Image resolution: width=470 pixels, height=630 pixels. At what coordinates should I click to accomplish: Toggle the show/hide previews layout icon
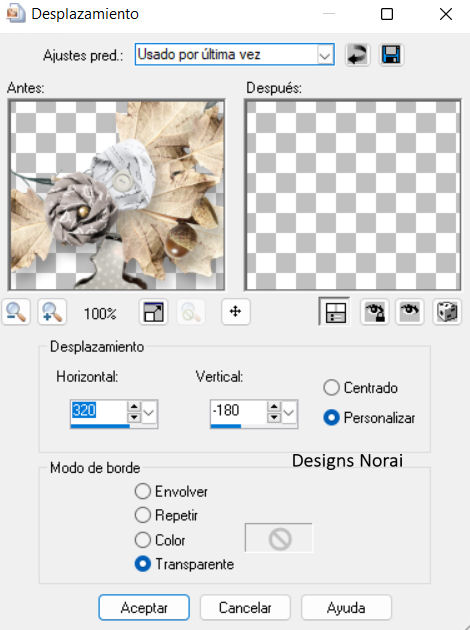click(x=334, y=312)
